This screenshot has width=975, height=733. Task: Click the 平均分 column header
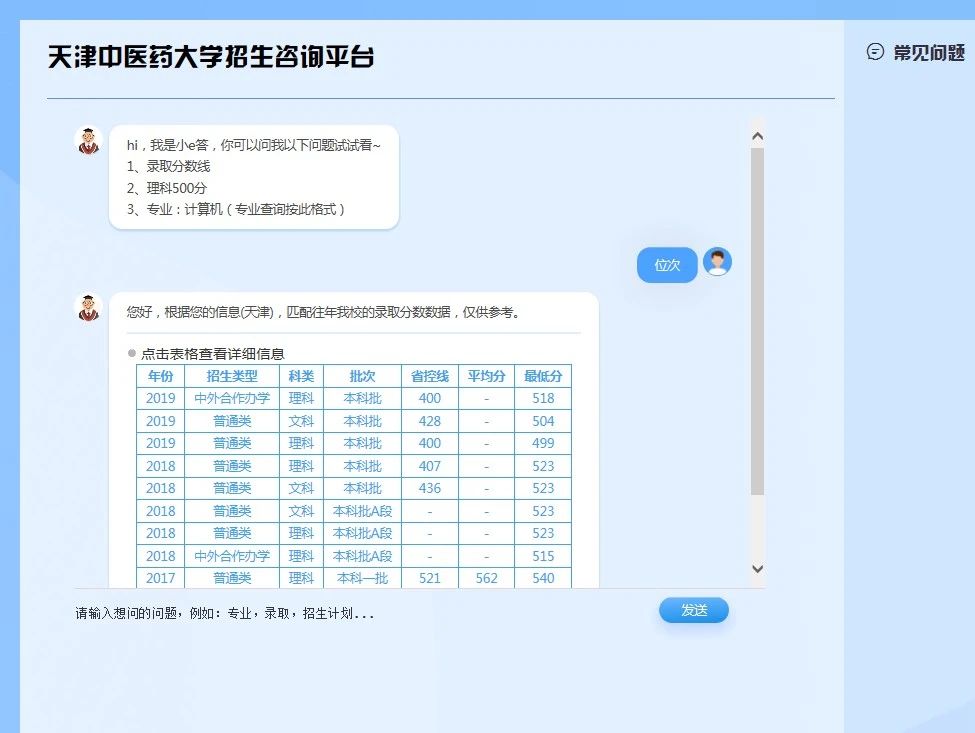486,376
